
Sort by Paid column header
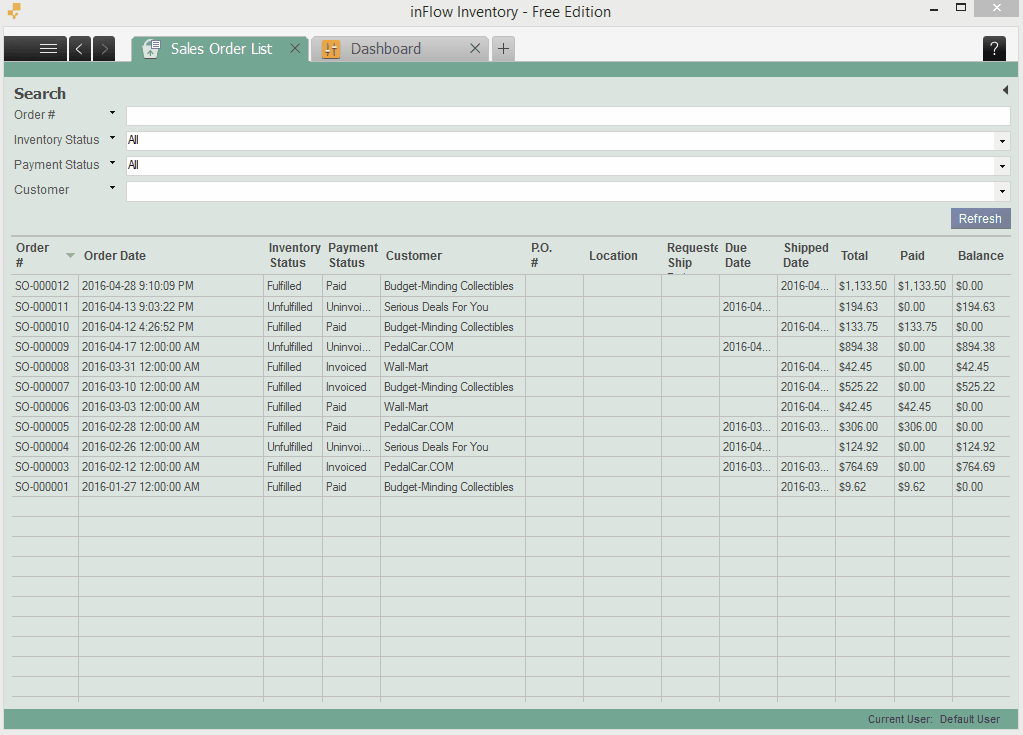tap(923, 255)
